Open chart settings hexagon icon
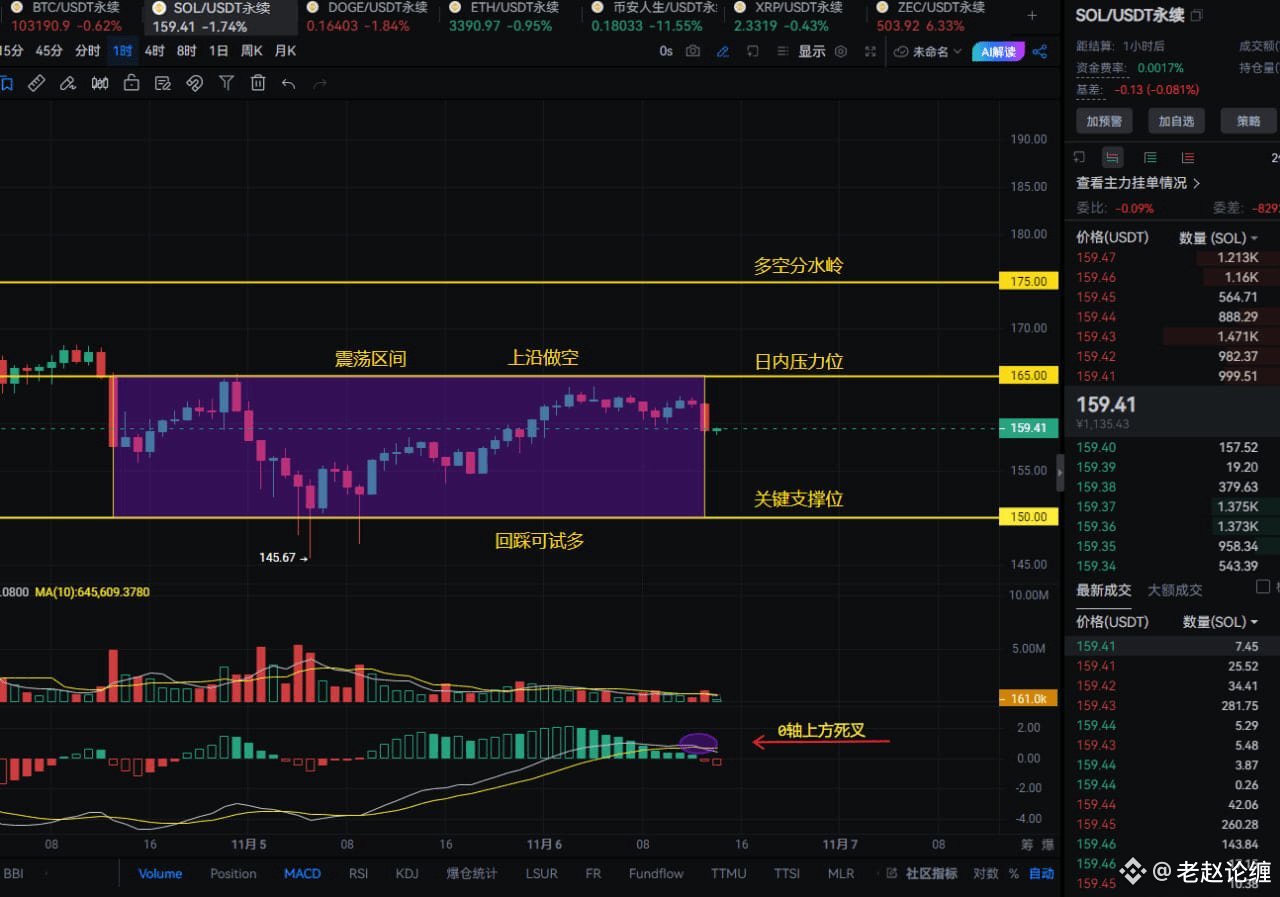Image resolution: width=1280 pixels, height=897 pixels. 841,51
